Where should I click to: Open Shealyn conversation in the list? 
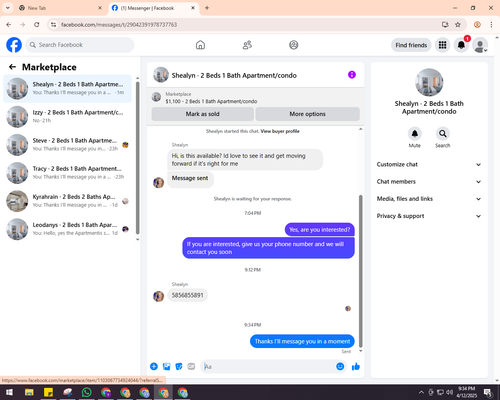coord(67,88)
